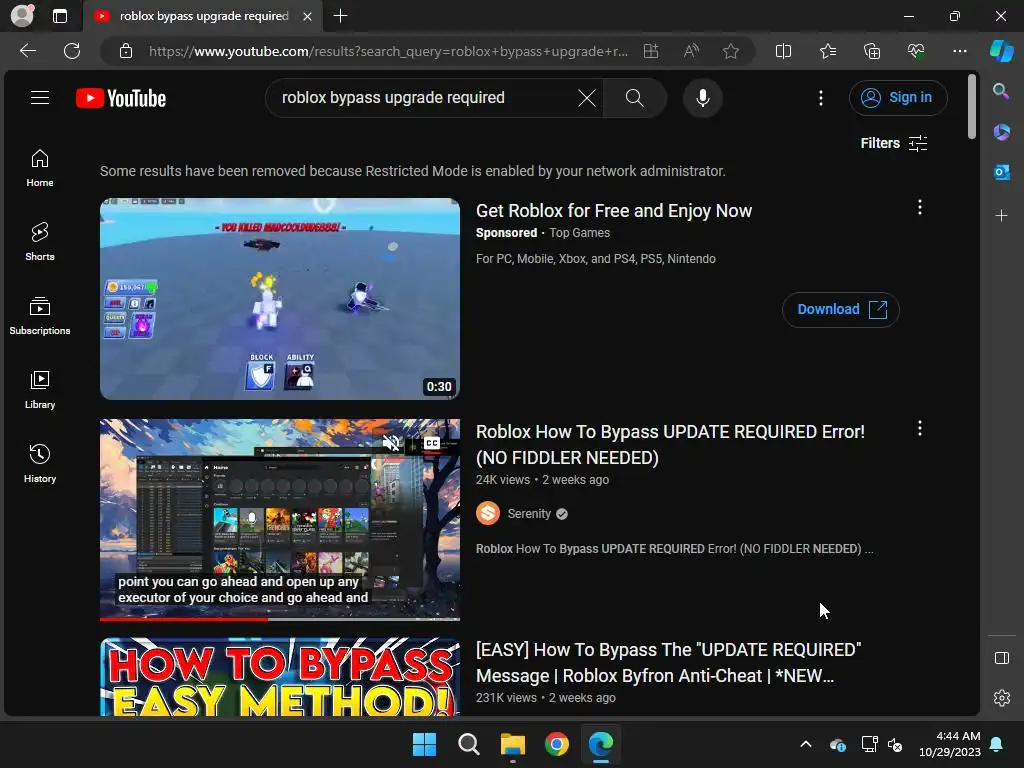Image resolution: width=1024 pixels, height=768 pixels.
Task: Open Copilot in the Edge sidebar
Action: [x=1001, y=51]
